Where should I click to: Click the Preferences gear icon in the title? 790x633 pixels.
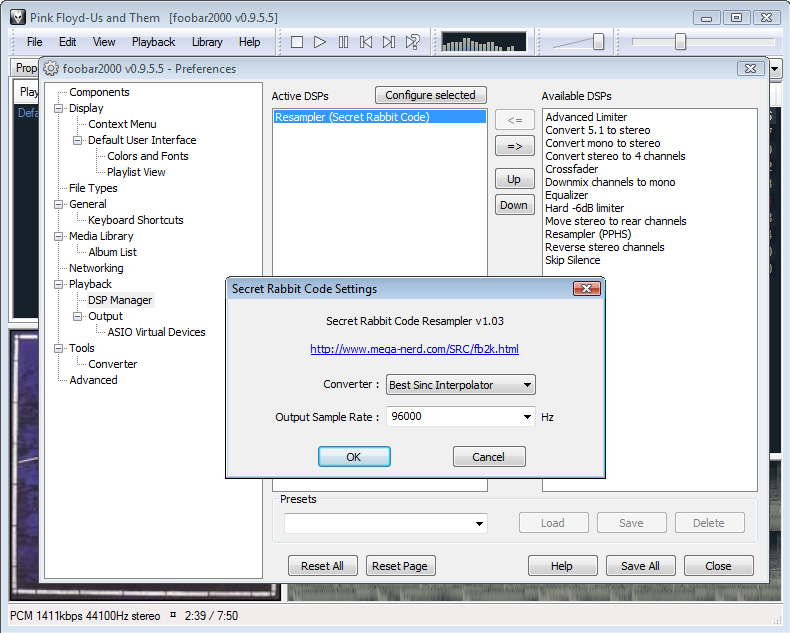(51, 68)
